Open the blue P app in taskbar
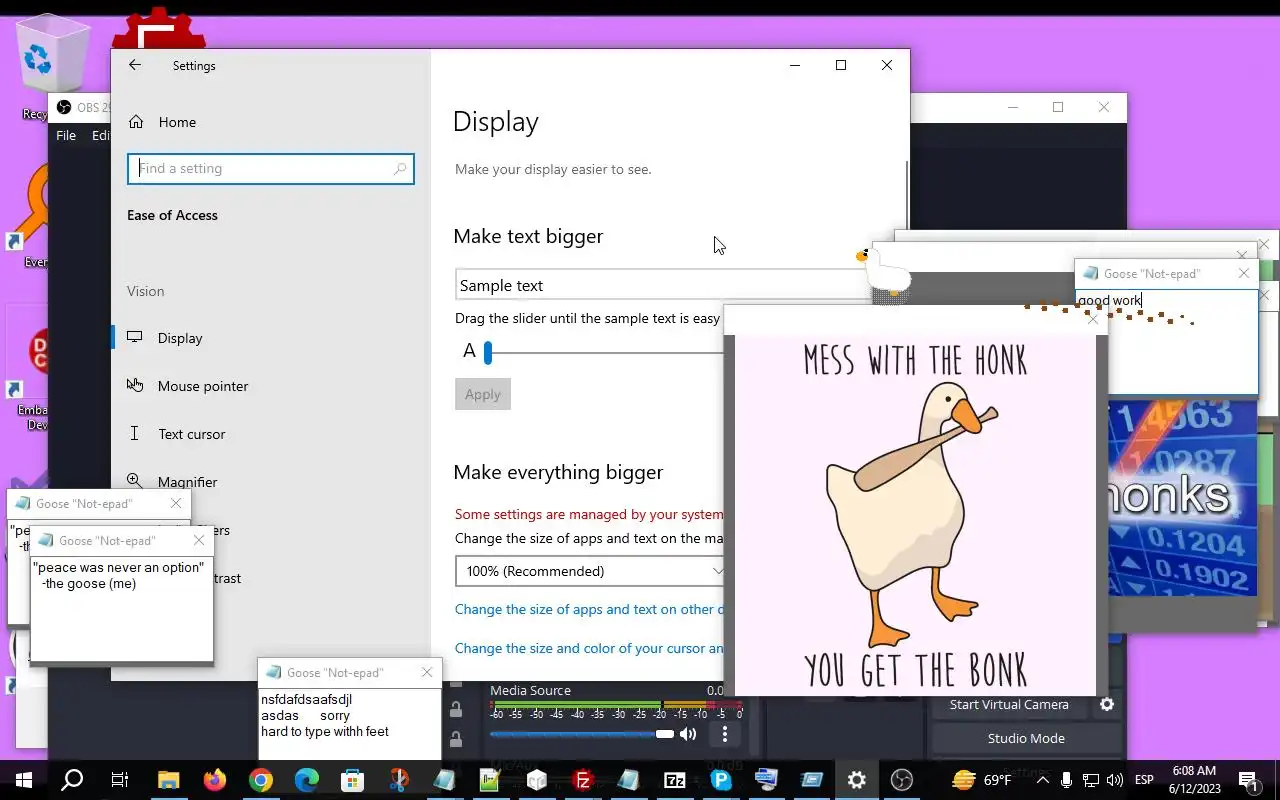1280x800 pixels. pos(721,780)
